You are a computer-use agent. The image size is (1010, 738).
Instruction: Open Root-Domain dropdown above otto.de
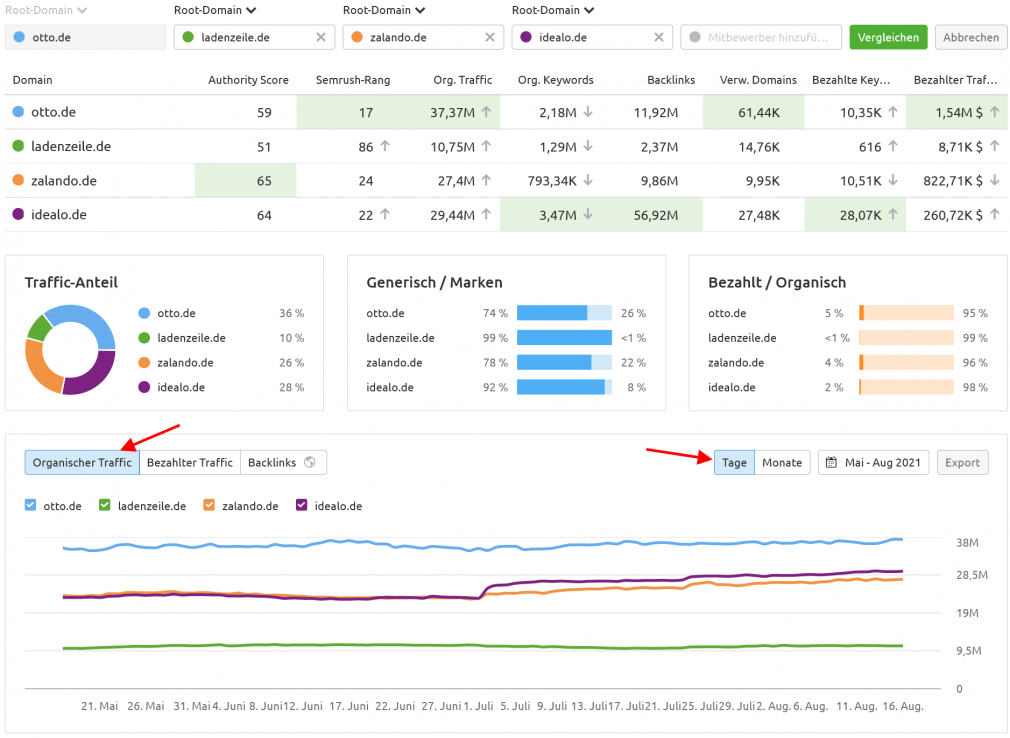point(46,10)
